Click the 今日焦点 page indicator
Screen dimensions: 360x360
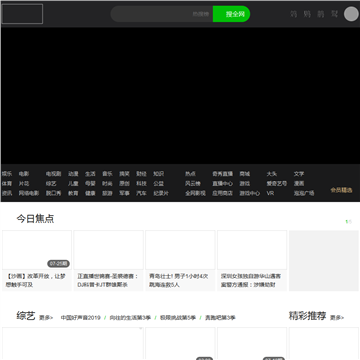pos(349,222)
